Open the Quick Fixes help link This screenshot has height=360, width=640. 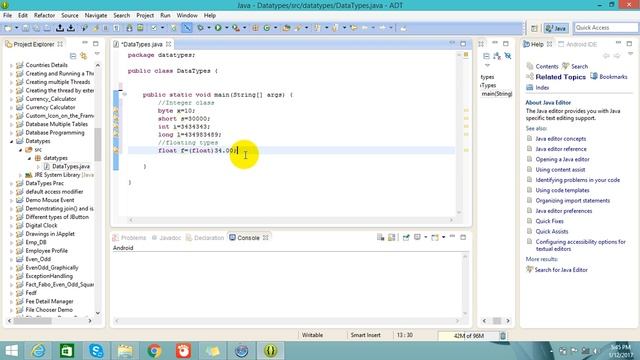tap(549, 221)
